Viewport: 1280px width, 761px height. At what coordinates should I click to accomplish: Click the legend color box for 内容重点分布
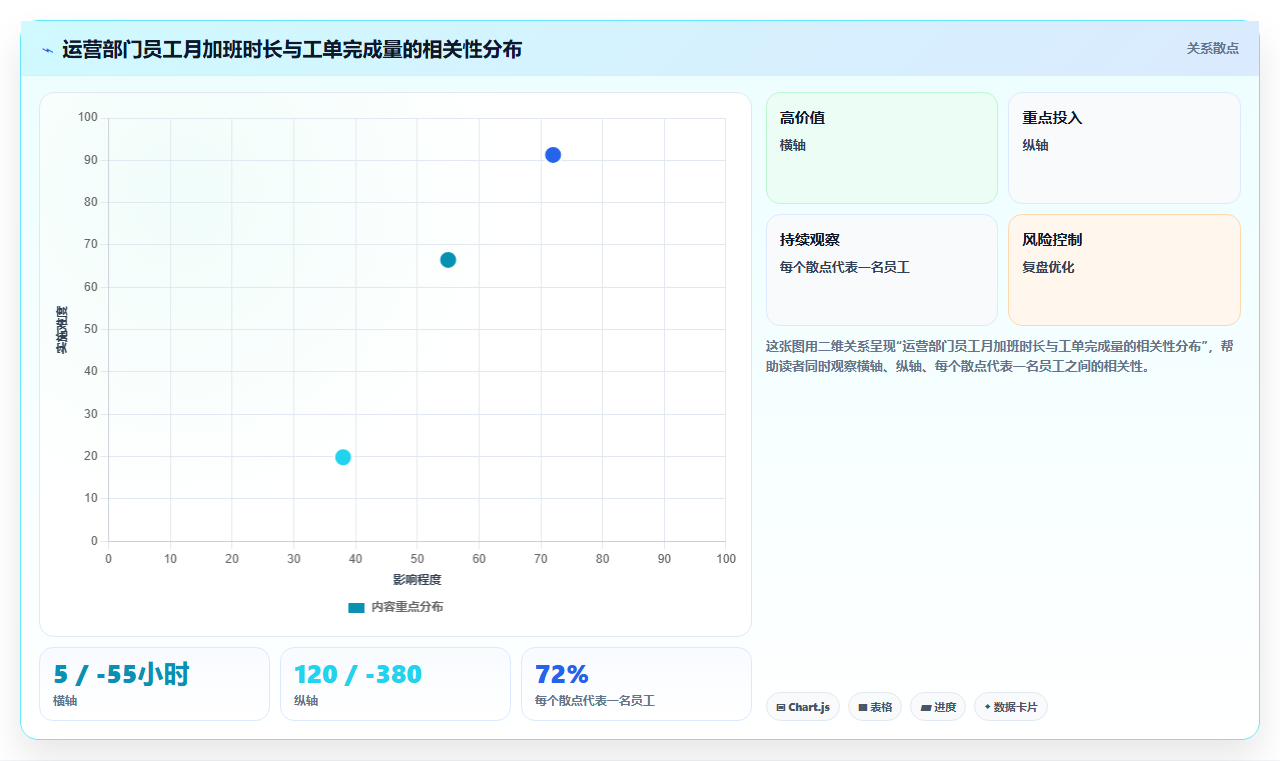point(356,607)
